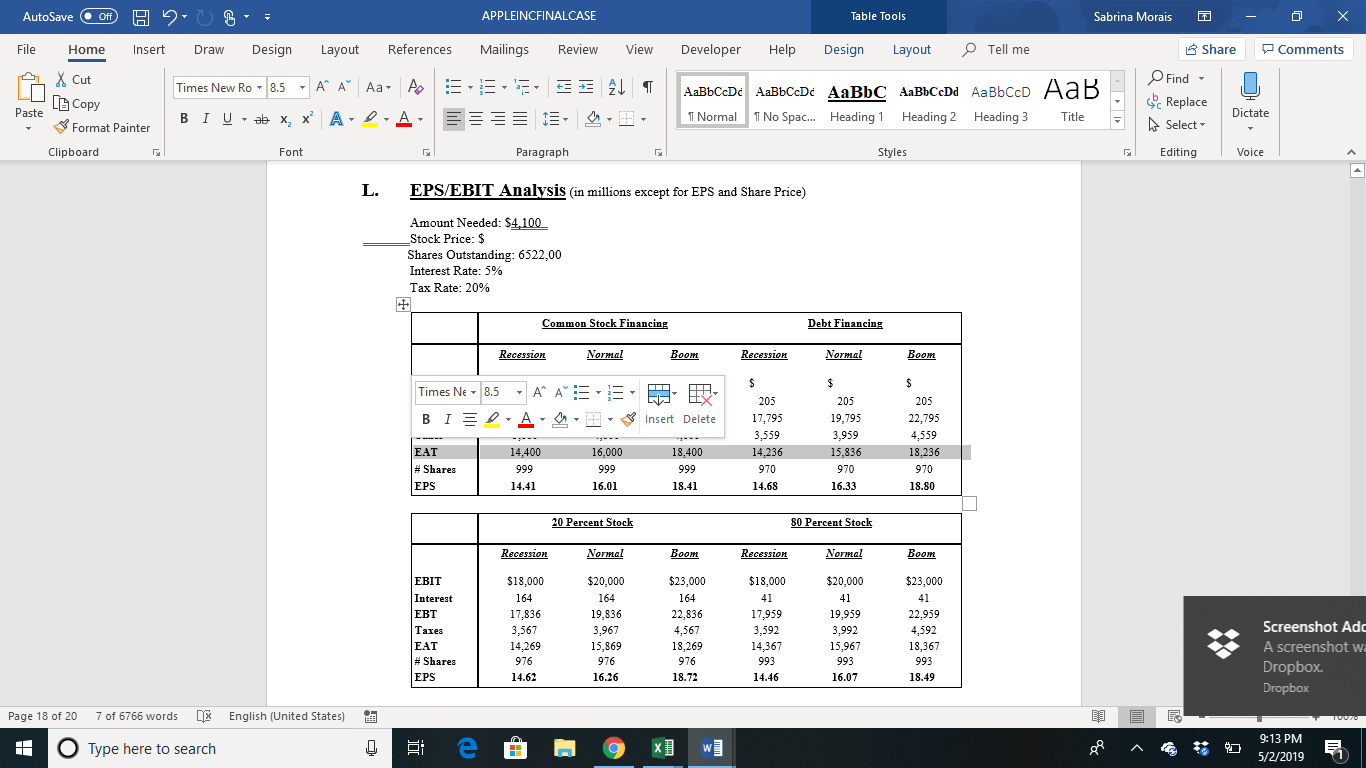Open the line spacing dropdown

[x=563, y=120]
